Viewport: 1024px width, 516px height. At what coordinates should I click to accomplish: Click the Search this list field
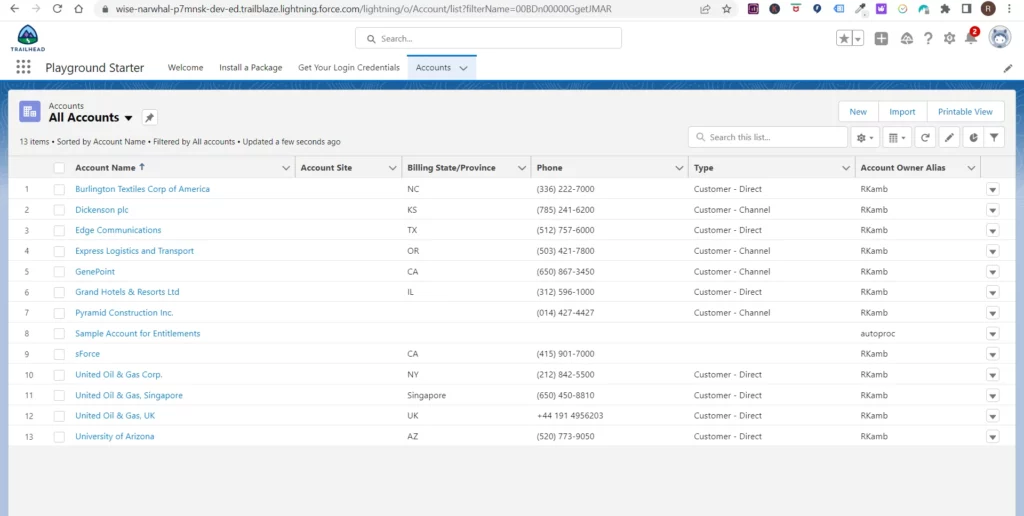click(768, 137)
